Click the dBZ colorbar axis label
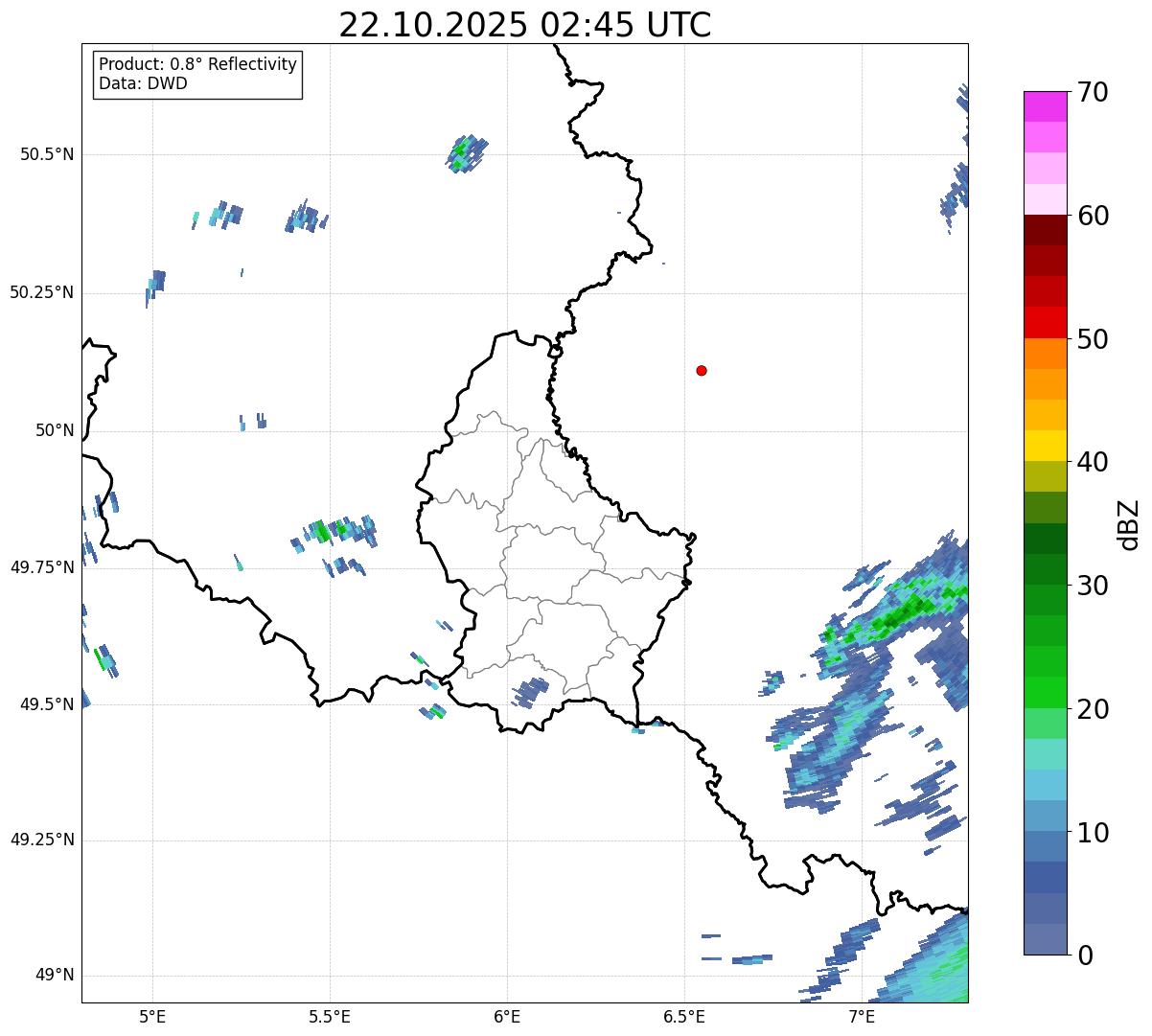Screen dimensions: 1152x1036 1129,523
